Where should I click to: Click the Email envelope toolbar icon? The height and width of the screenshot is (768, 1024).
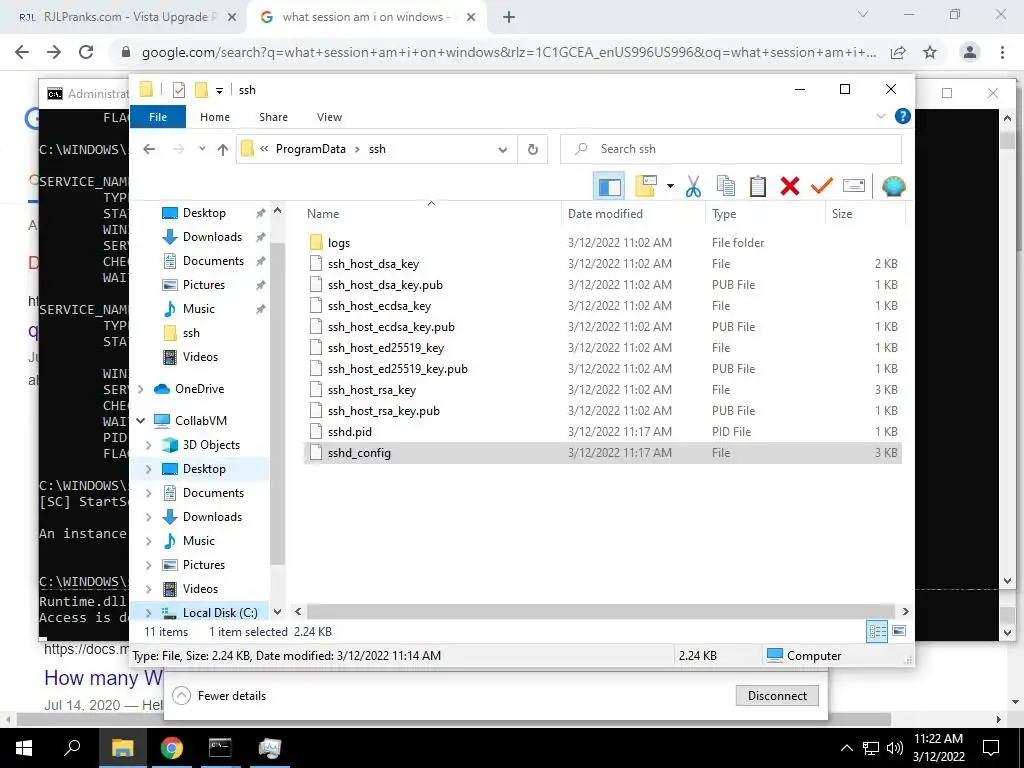854,187
